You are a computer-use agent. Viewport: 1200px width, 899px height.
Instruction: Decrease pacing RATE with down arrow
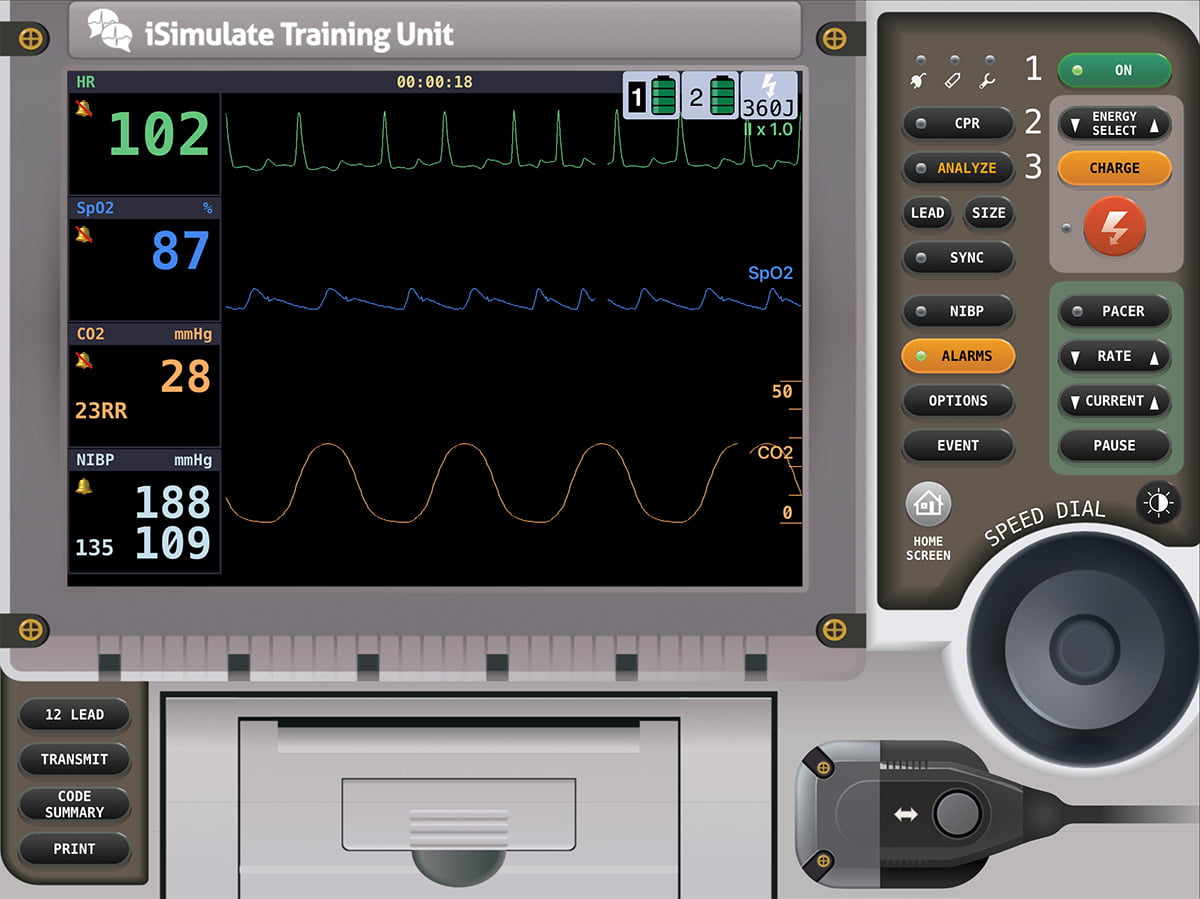click(1075, 357)
